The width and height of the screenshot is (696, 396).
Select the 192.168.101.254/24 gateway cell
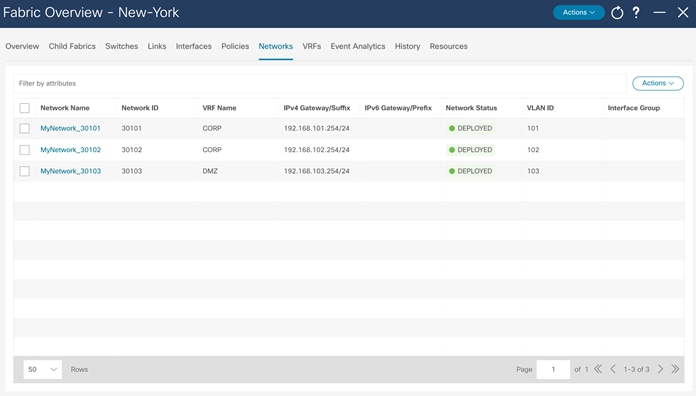click(316, 128)
